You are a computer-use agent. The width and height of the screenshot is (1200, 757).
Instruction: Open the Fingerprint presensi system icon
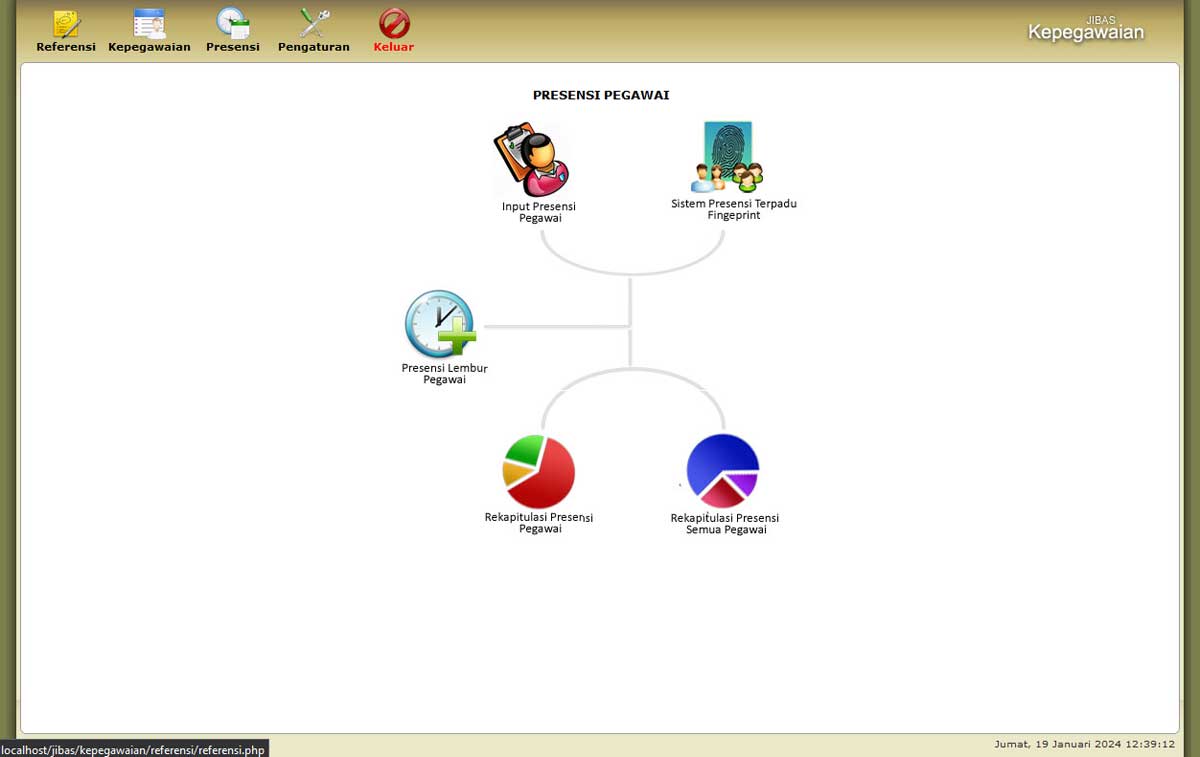[727, 157]
